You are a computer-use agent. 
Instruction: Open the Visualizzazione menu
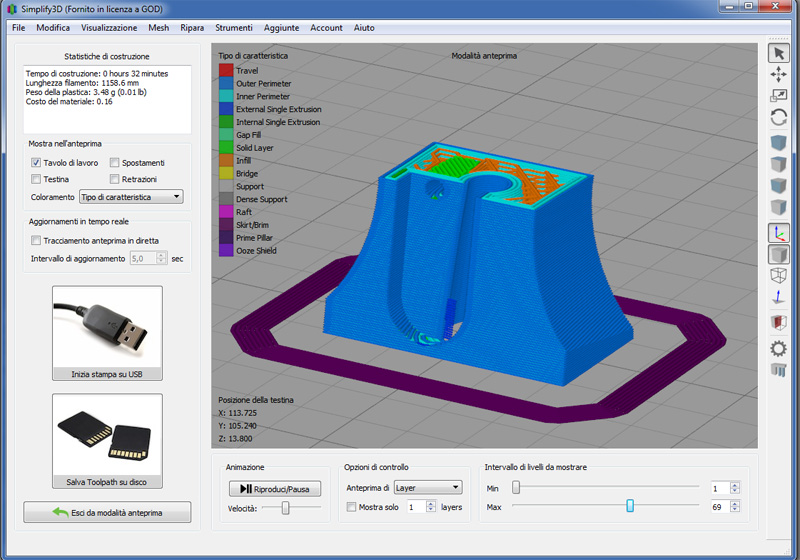(109, 28)
